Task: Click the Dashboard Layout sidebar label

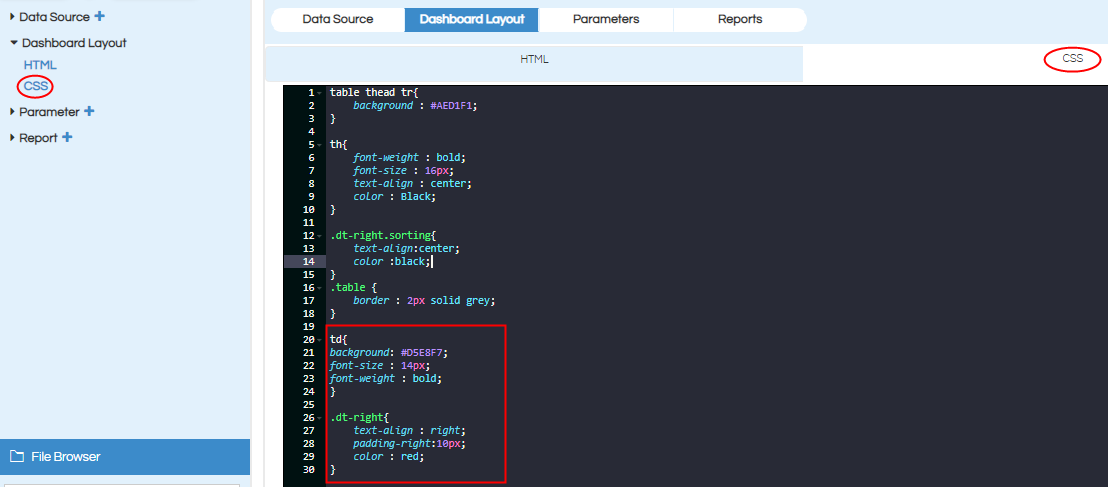Action: [x=74, y=43]
